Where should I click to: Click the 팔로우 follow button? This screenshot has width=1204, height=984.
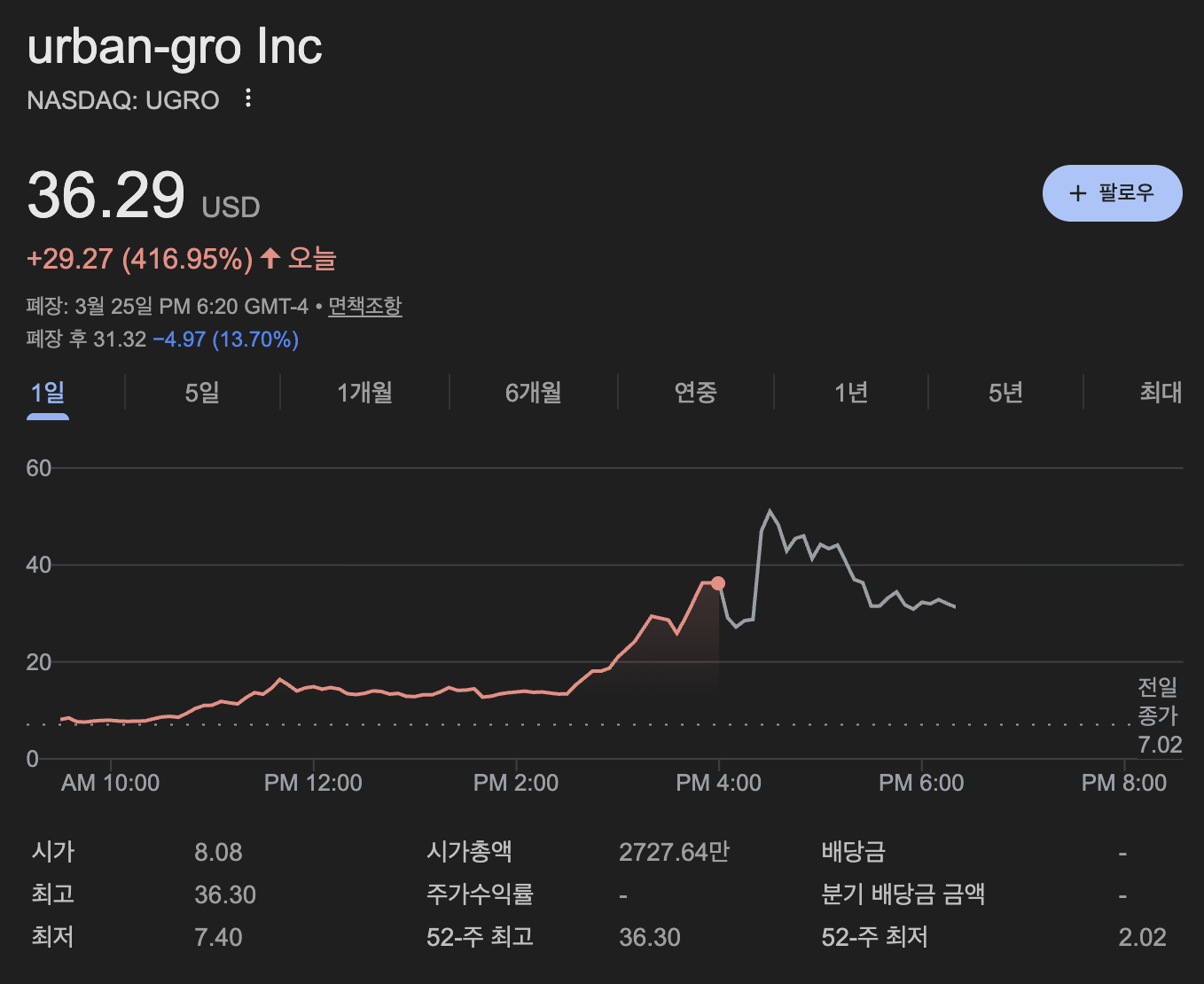point(1112,193)
